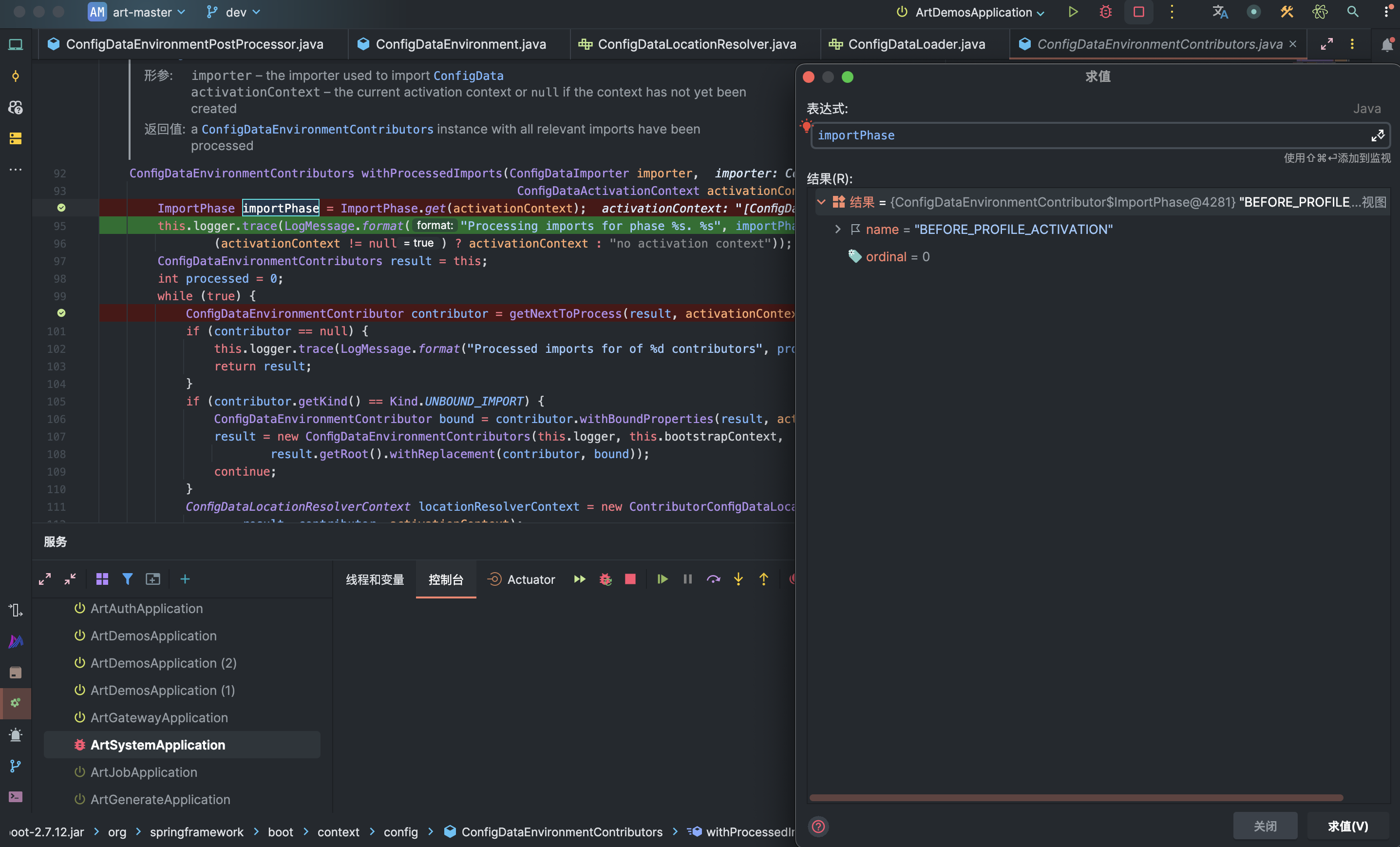Toggle the pause program button
The height and width of the screenshot is (847, 1400).
pos(687,579)
